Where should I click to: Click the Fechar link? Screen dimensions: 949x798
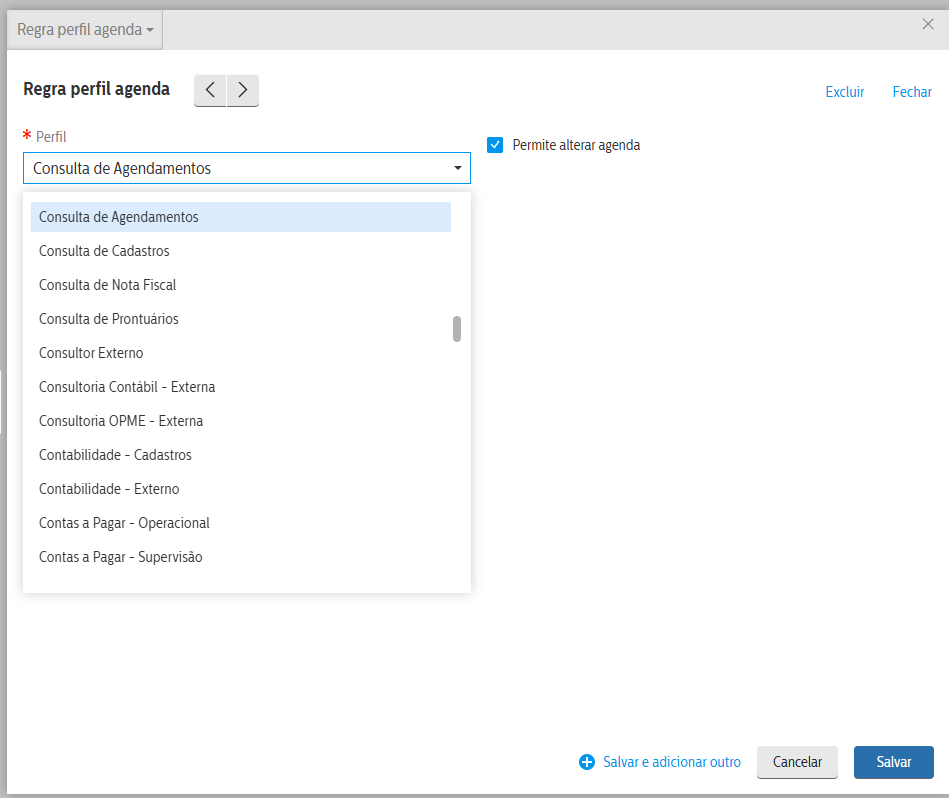(x=912, y=92)
